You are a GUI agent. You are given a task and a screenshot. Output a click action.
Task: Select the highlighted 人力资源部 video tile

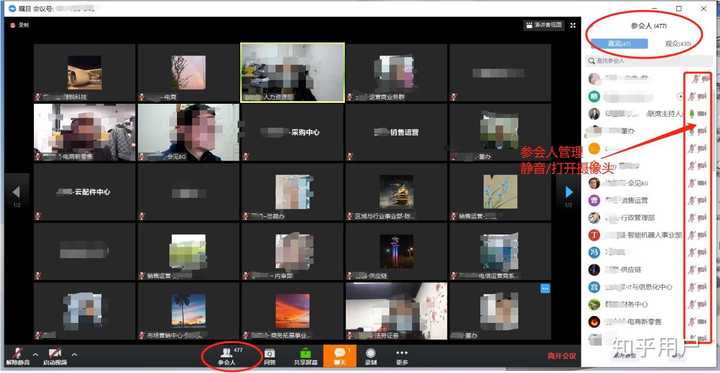[292, 72]
